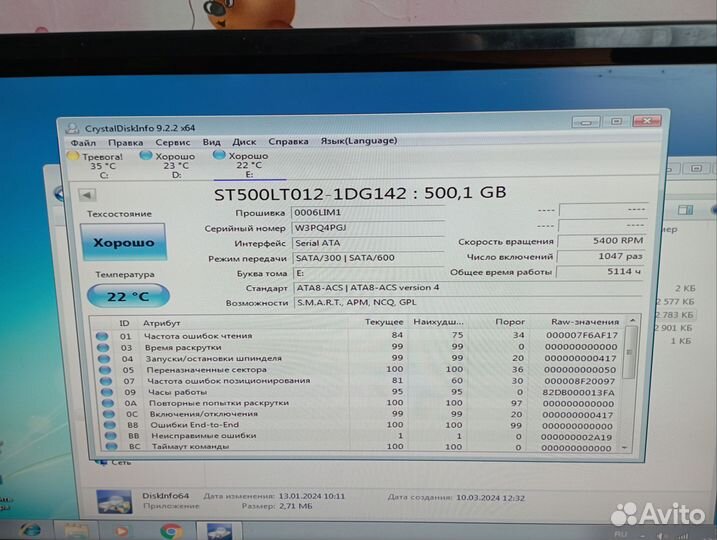Select the Повторные попытки раскрутки row
717x540 pixels.
coord(358,403)
